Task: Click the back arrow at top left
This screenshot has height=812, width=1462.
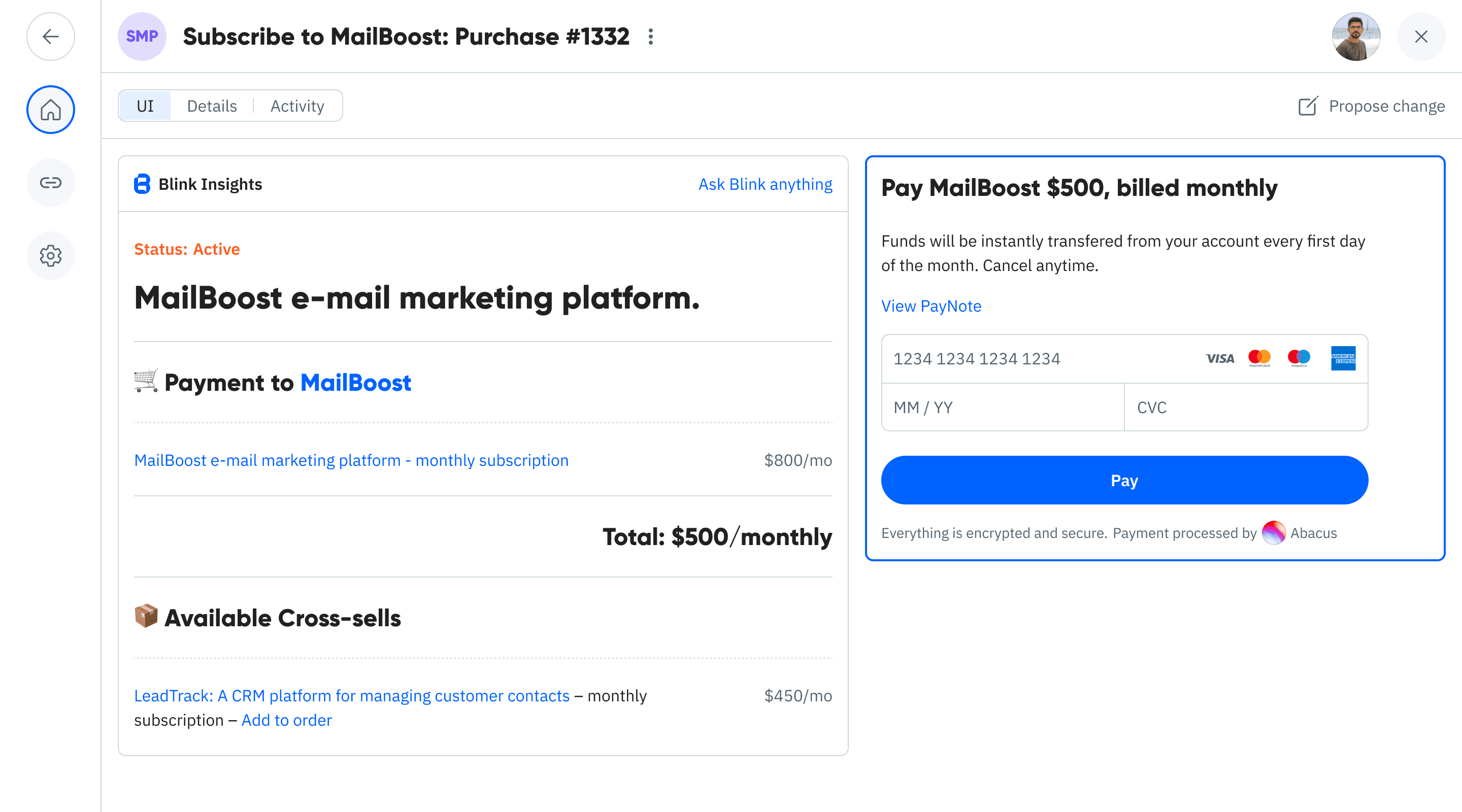Action: [51, 37]
